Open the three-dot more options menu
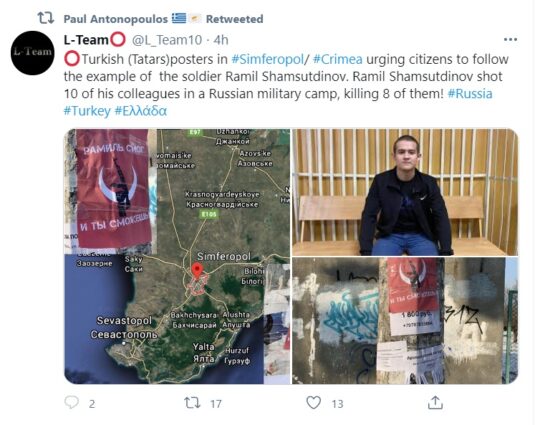This screenshot has height=425, width=550. 510,40
